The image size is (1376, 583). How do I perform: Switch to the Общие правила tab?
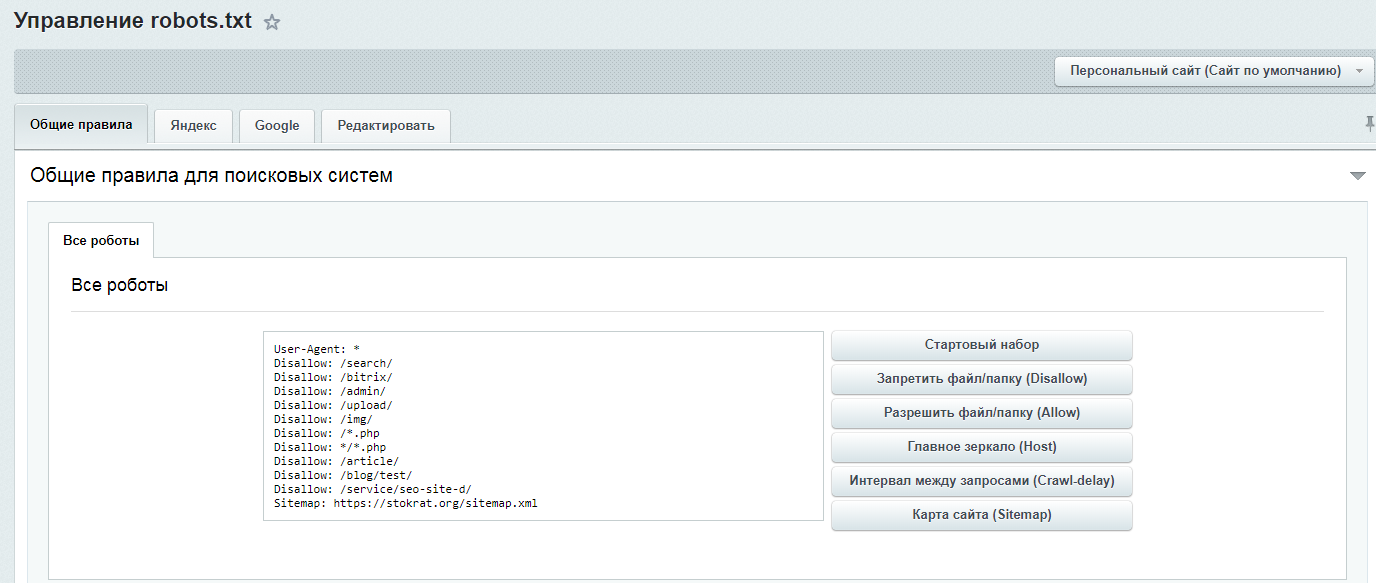click(x=81, y=125)
